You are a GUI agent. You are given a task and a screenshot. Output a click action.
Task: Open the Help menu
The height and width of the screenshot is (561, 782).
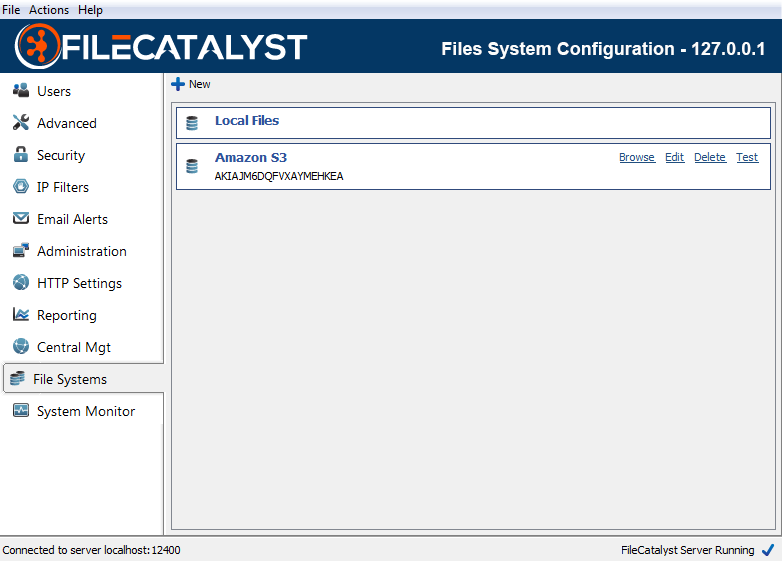click(x=90, y=10)
